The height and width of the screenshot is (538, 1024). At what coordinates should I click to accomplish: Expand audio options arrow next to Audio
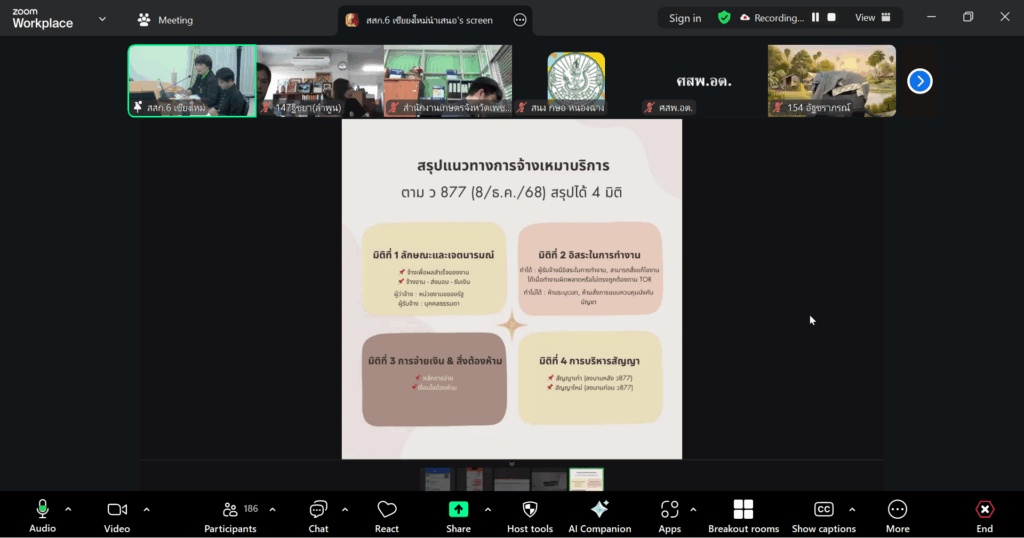point(68,509)
